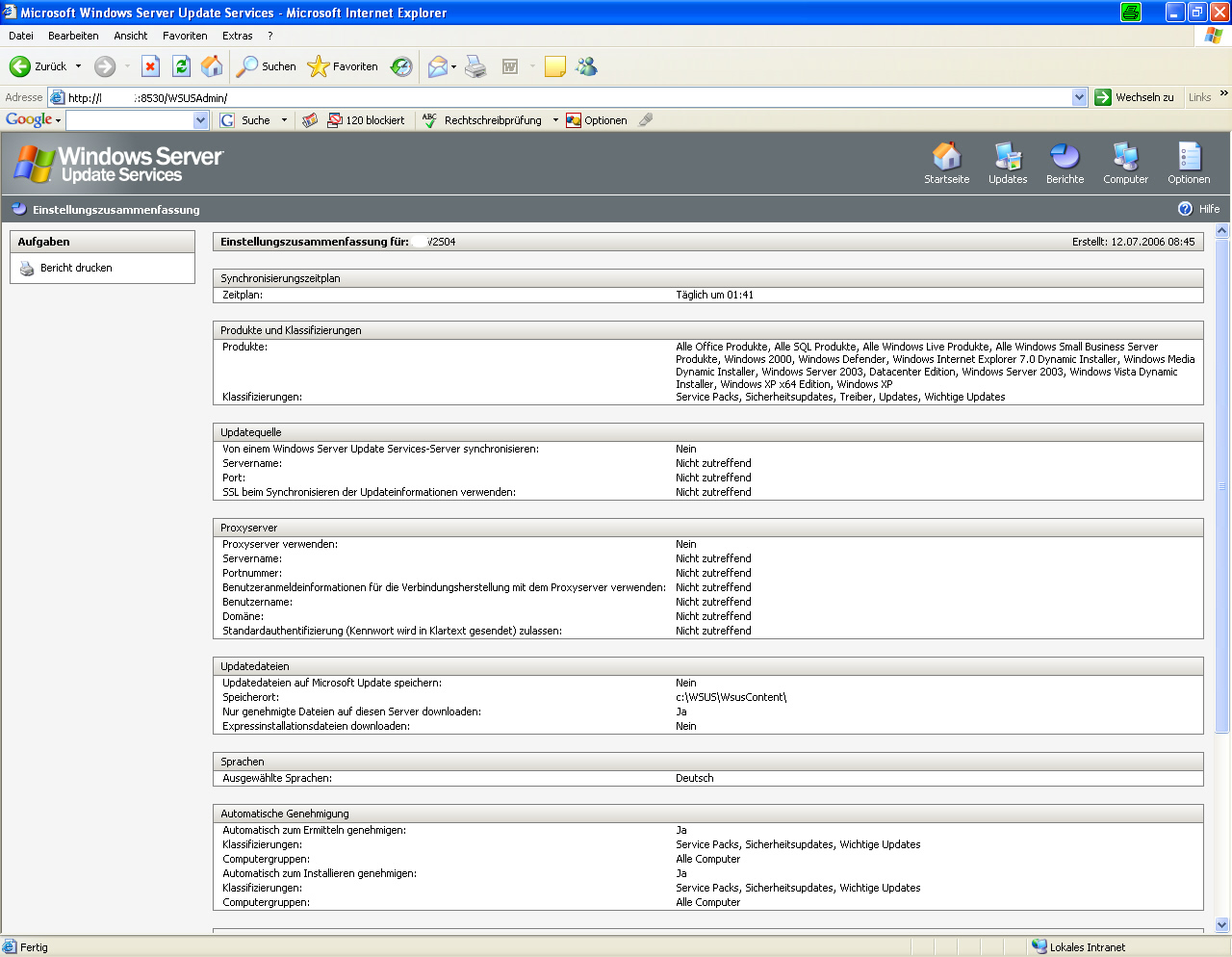The width and height of the screenshot is (1232, 957).
Task: Open the Zurück history dropdown arrow
Action: [x=79, y=66]
